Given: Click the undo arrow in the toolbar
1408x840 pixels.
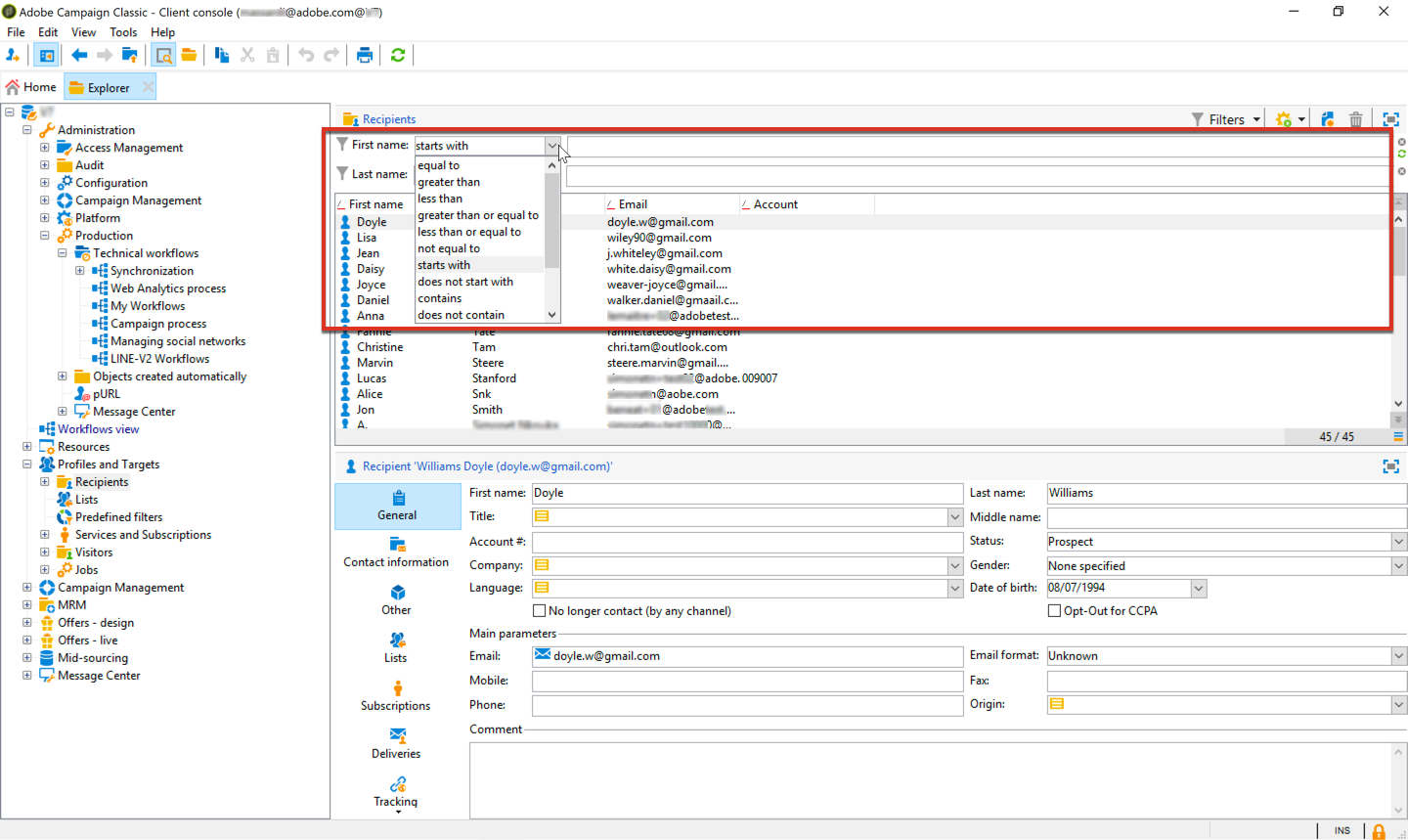Looking at the screenshot, I should [x=306, y=55].
